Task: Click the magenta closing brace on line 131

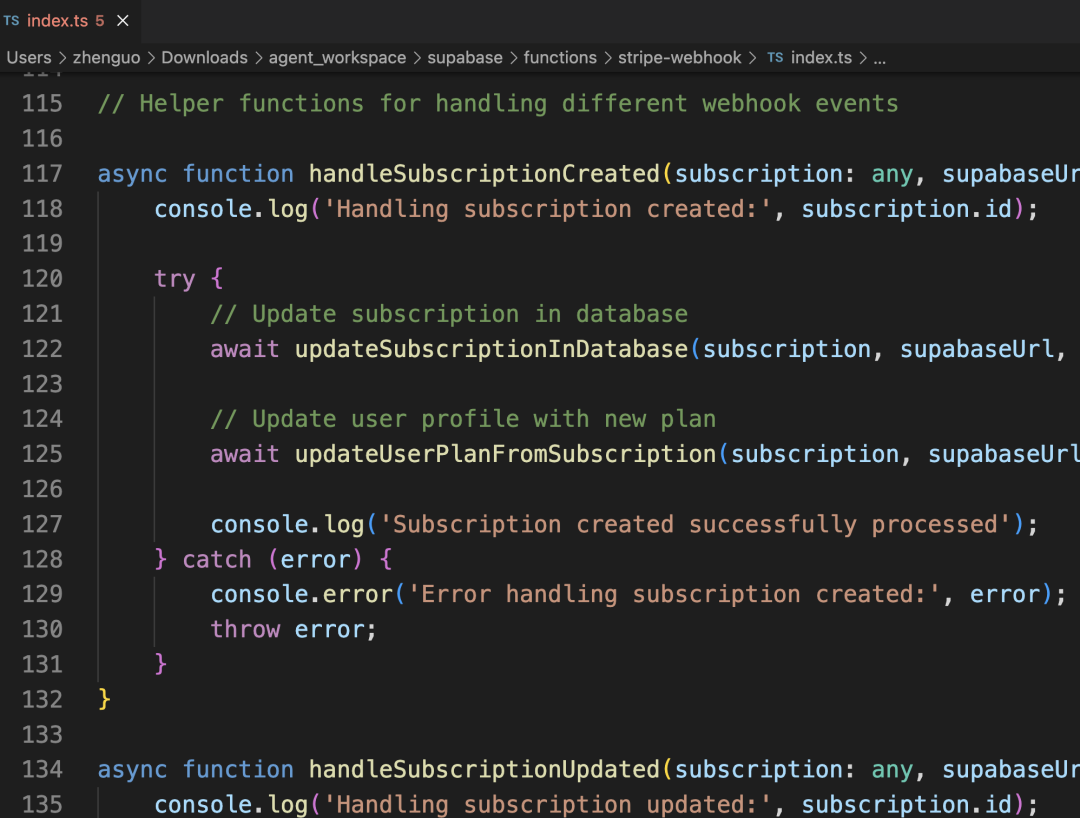Action: 160,664
